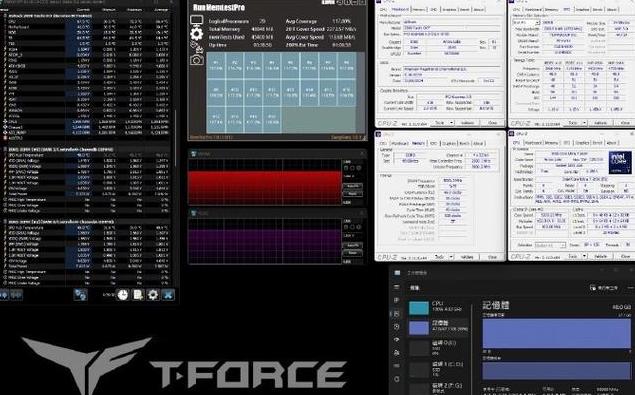Take screenshot with RunMemTestPro camera icon
This screenshot has height=395, width=635.
pos(197,60)
